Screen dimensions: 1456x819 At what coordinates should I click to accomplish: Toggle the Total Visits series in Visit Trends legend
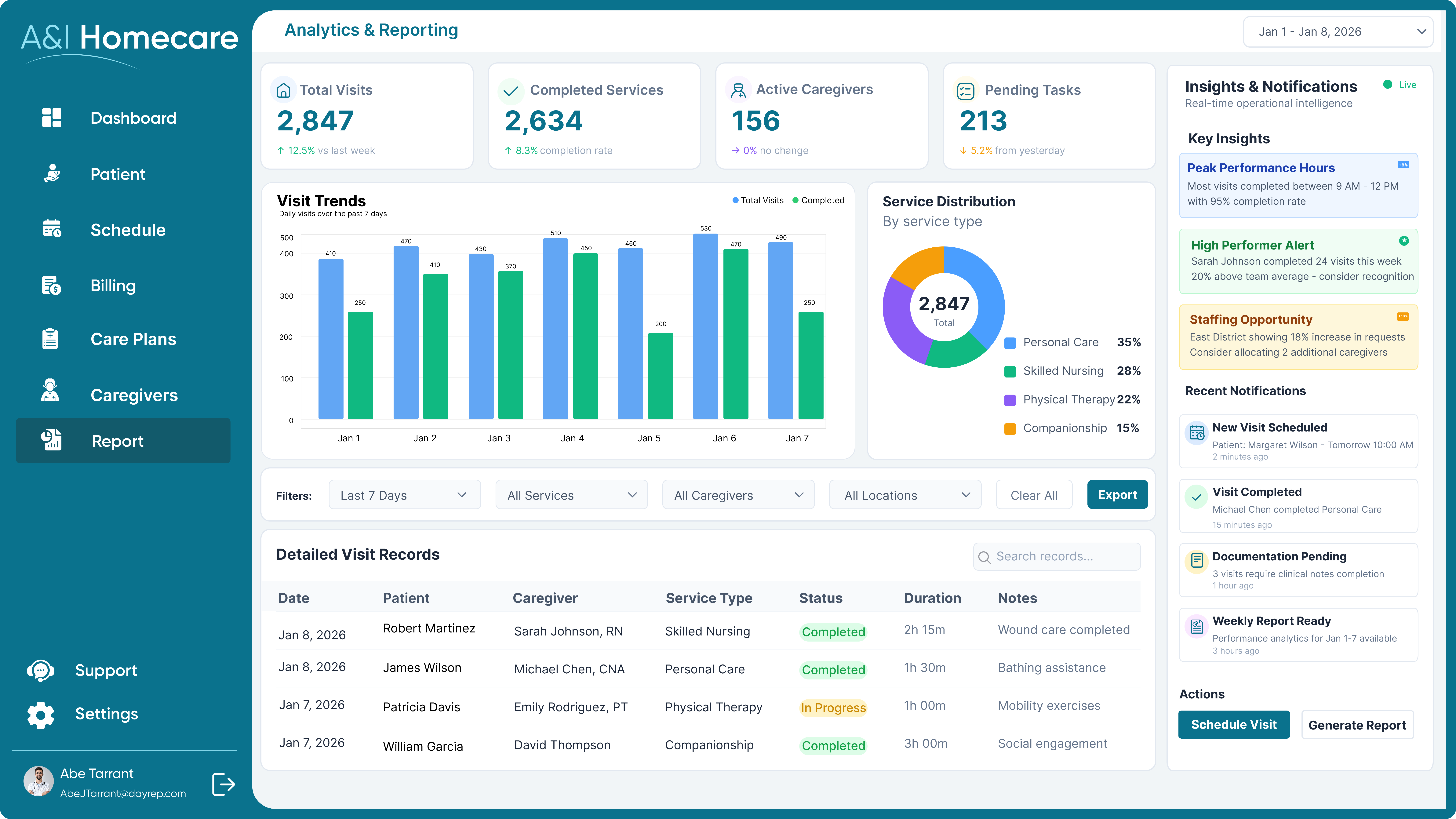coord(758,200)
